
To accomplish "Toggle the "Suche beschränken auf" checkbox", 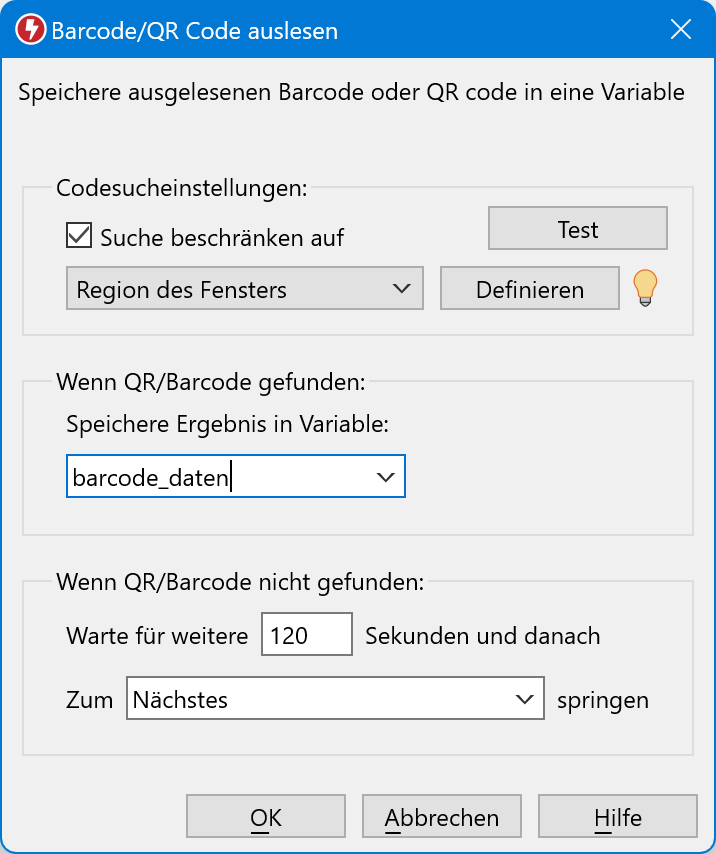I will click(x=78, y=237).
